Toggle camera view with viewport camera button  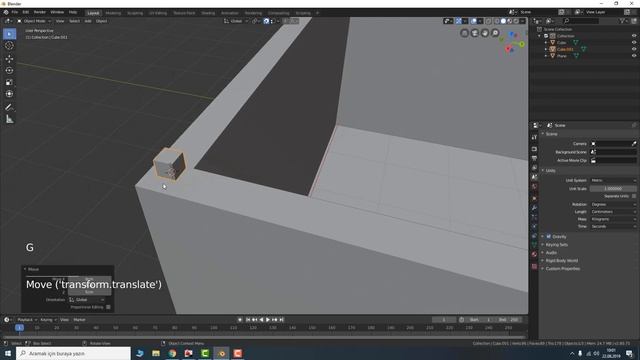475,33
